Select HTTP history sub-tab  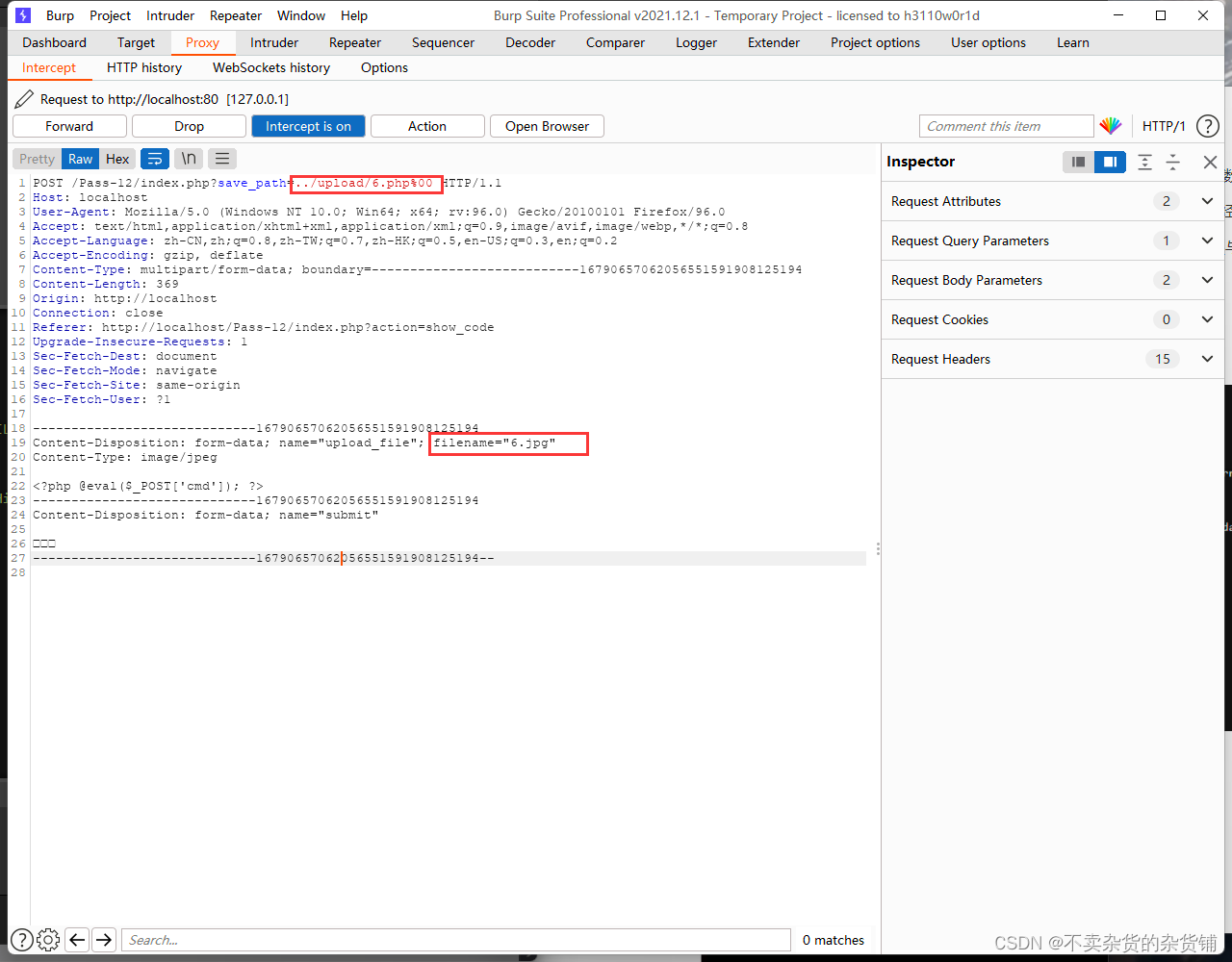coord(144,67)
